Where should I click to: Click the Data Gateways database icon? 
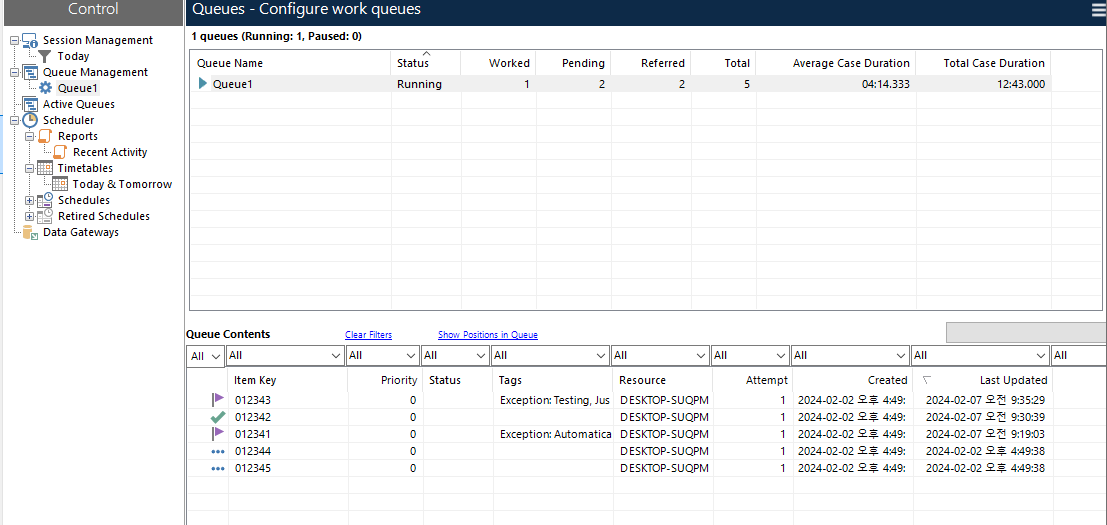(30, 233)
